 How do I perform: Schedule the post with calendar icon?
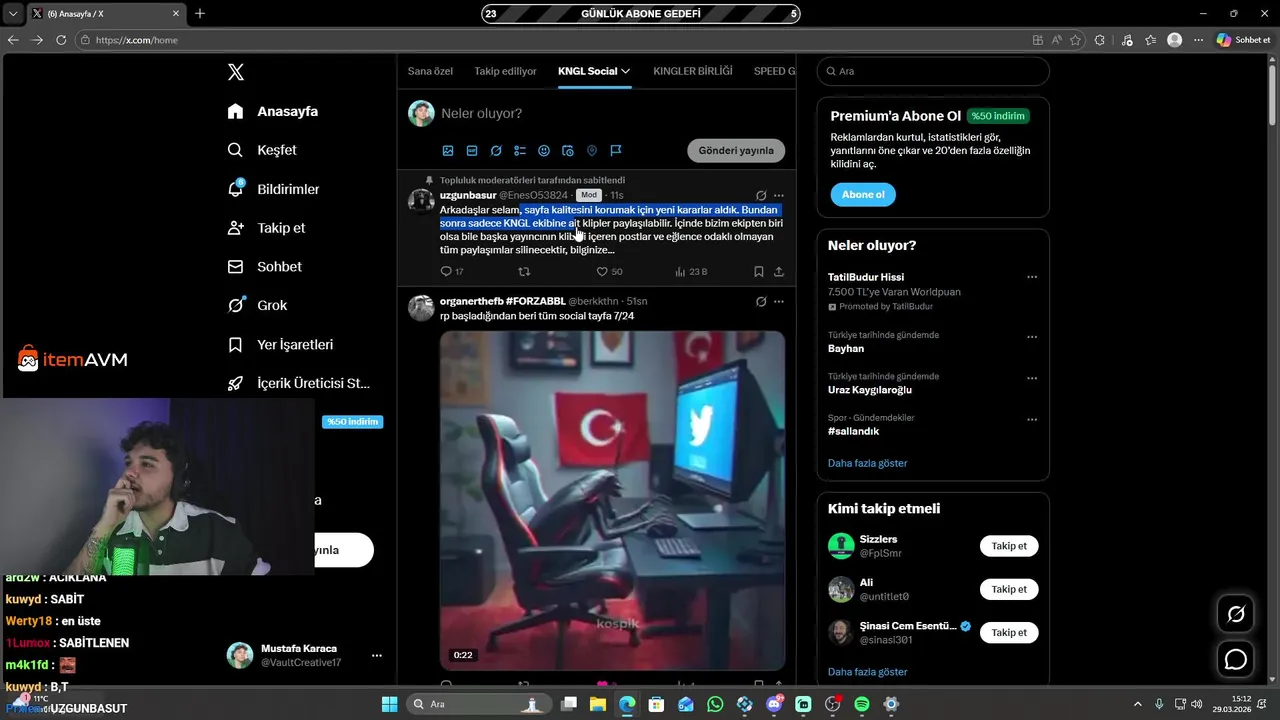click(x=568, y=150)
